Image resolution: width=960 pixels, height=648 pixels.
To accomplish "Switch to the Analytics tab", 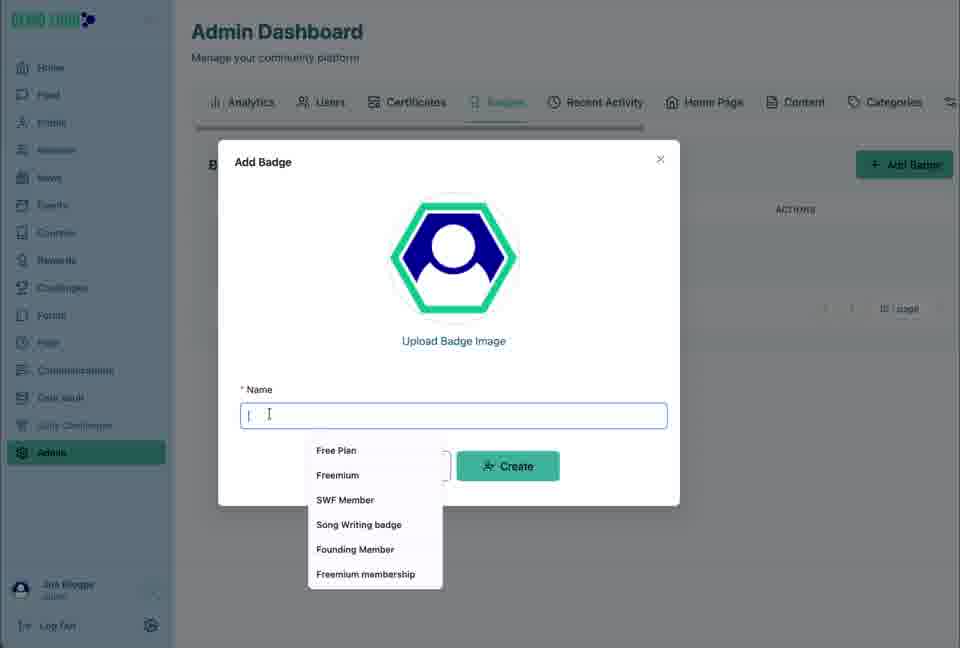I will (x=242, y=102).
